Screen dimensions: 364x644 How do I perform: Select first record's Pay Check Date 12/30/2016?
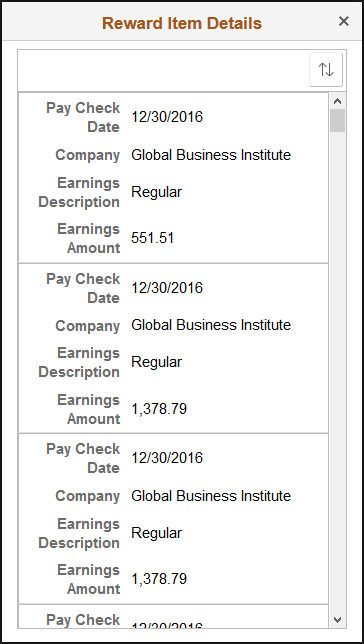pyautogui.click(x=167, y=117)
